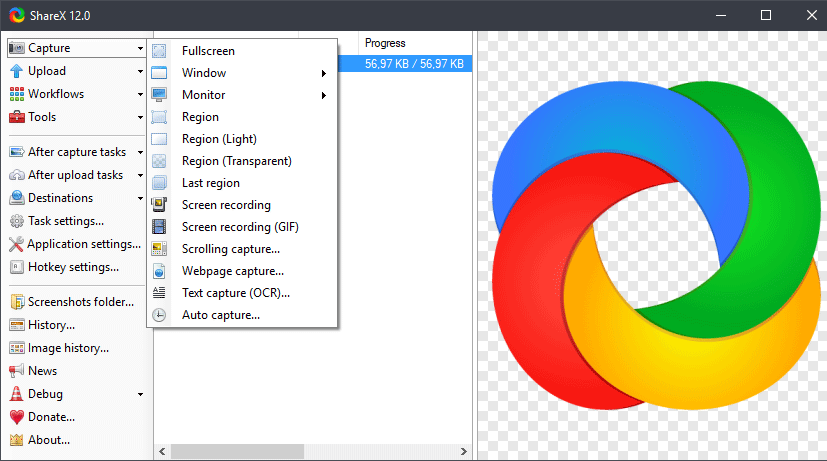Click the Webpage capture globe icon
Viewport: 827px width, 461px height.
(159, 271)
